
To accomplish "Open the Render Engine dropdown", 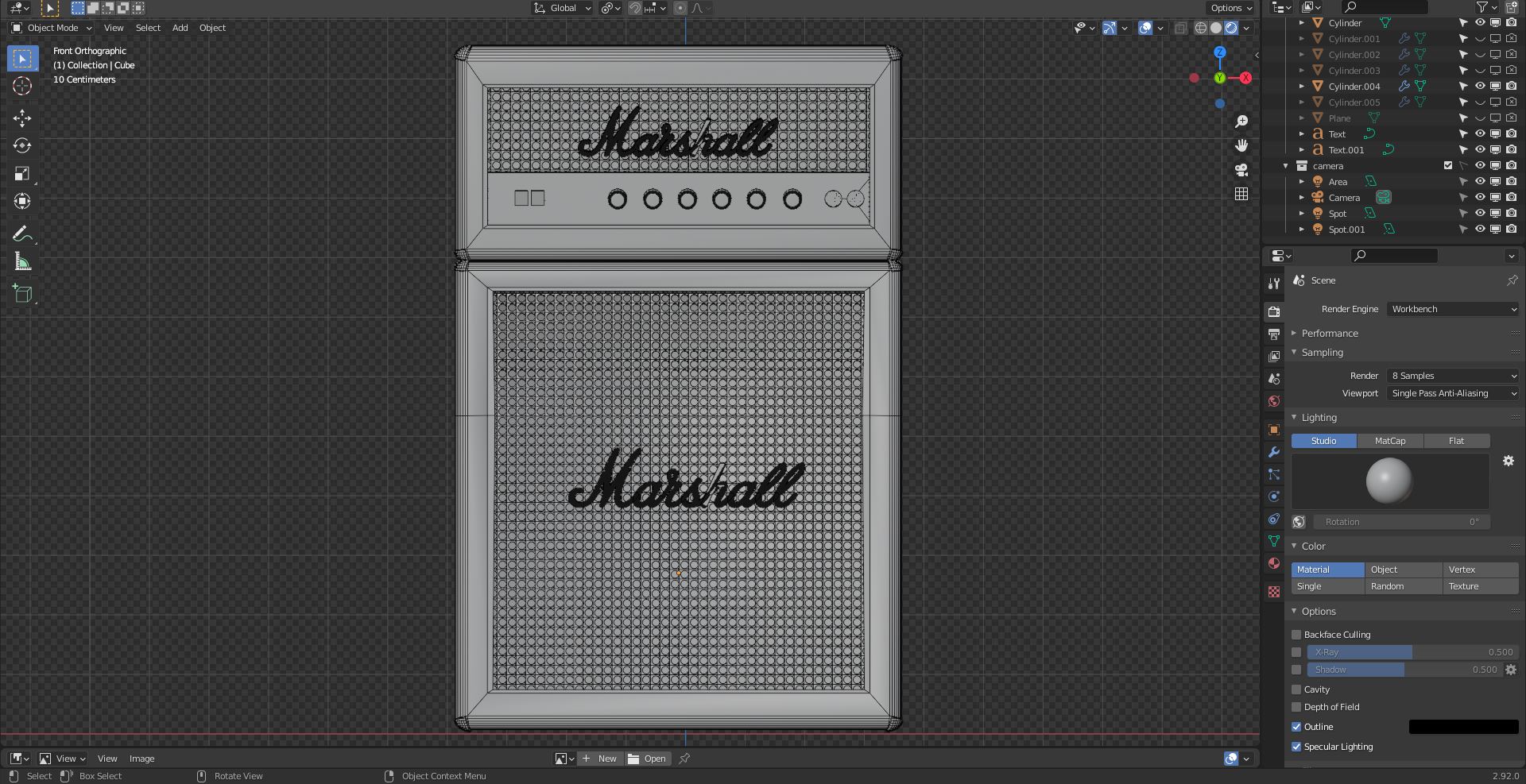I will coord(1453,309).
